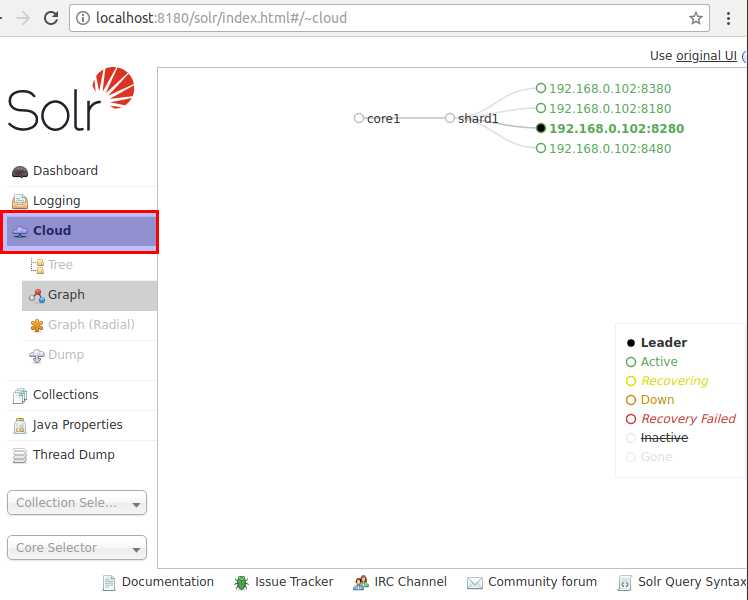748x600 pixels.
Task: Click the Solr Query Syntax file icon
Action: point(624,582)
